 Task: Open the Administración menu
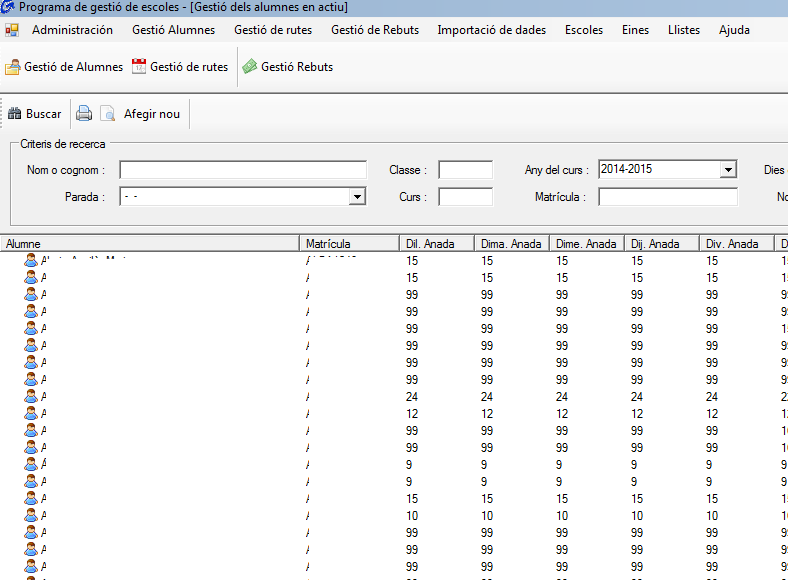tap(72, 30)
